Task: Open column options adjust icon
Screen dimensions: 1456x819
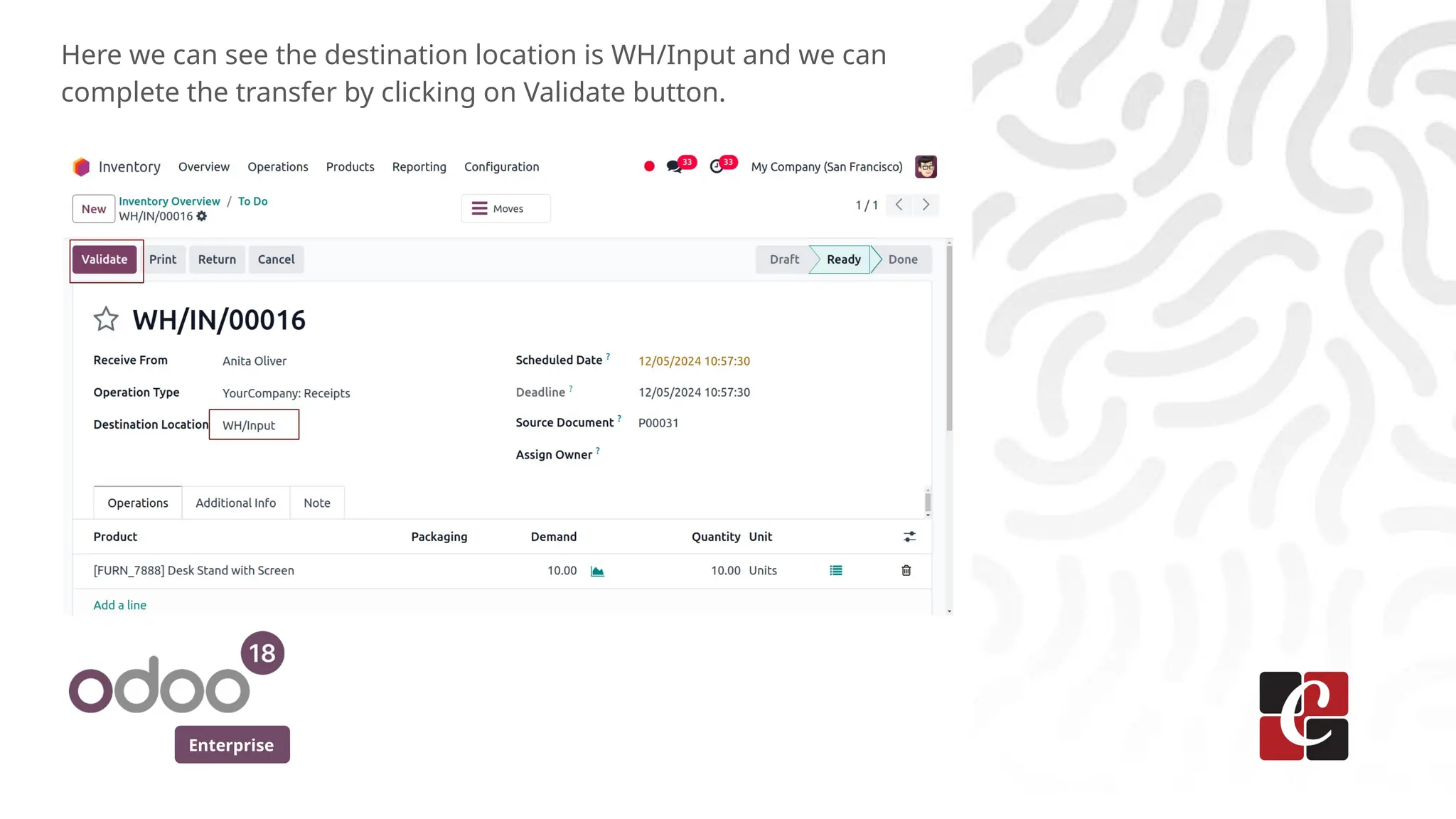Action: [909, 537]
